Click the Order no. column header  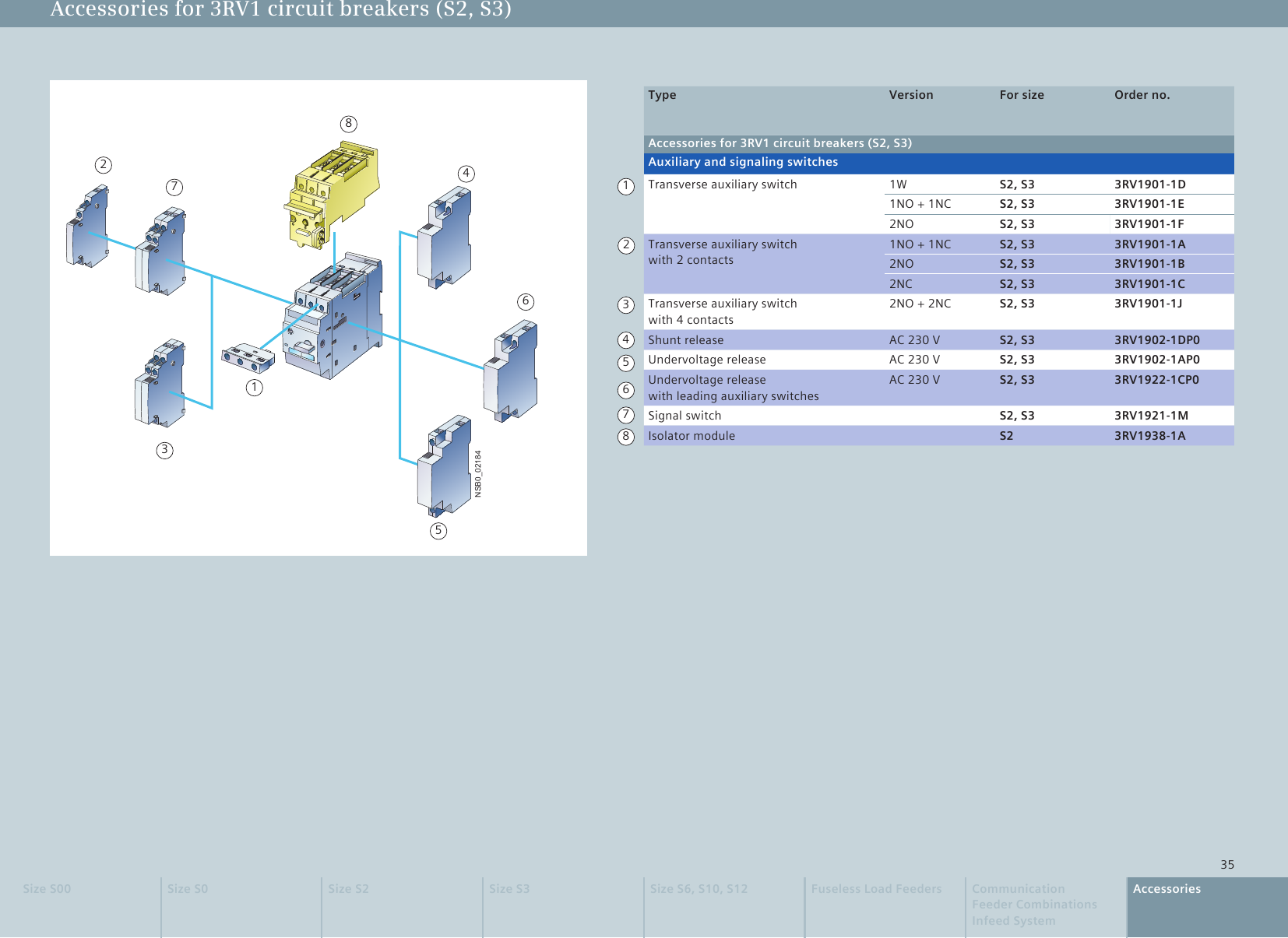pyautogui.click(x=1142, y=95)
